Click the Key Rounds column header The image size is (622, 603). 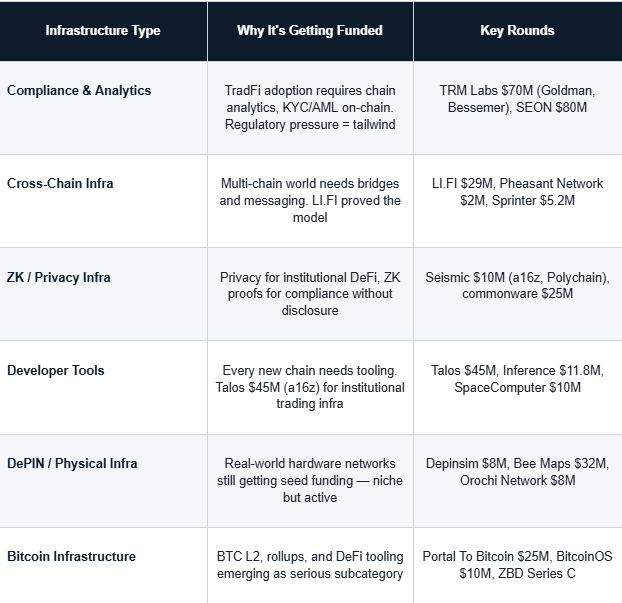pyautogui.click(x=517, y=30)
